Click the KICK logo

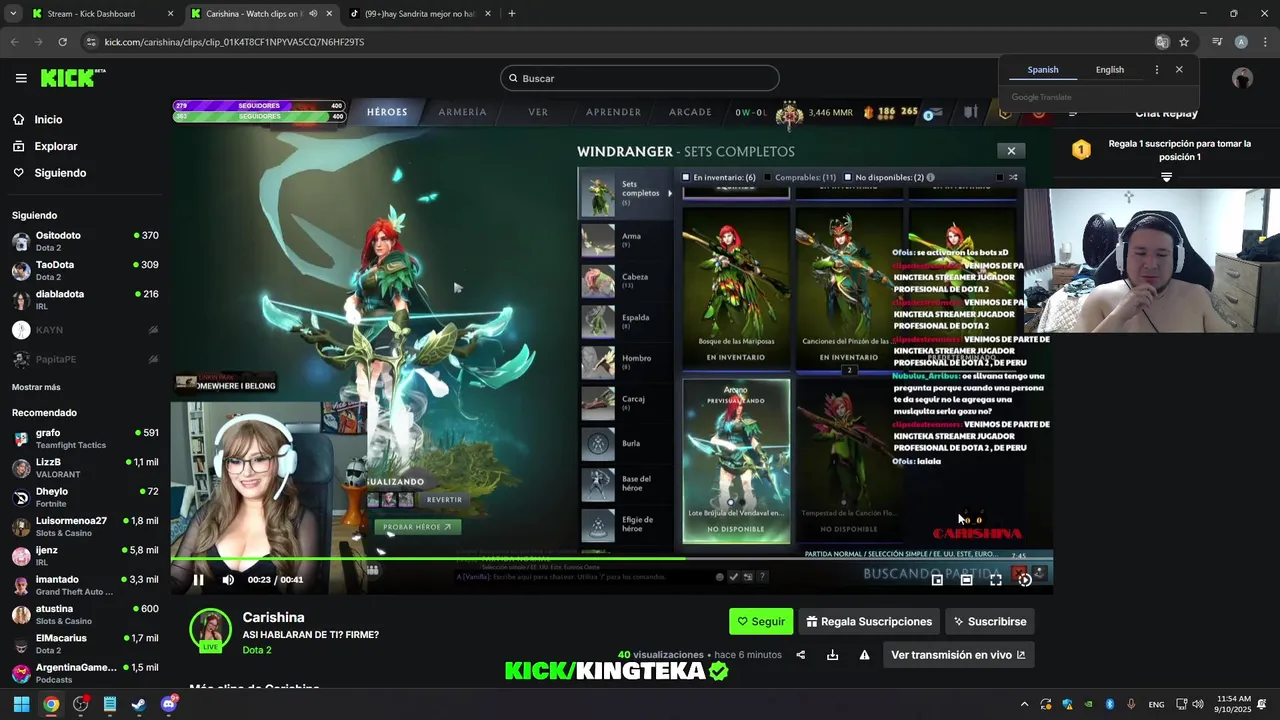coord(72,78)
